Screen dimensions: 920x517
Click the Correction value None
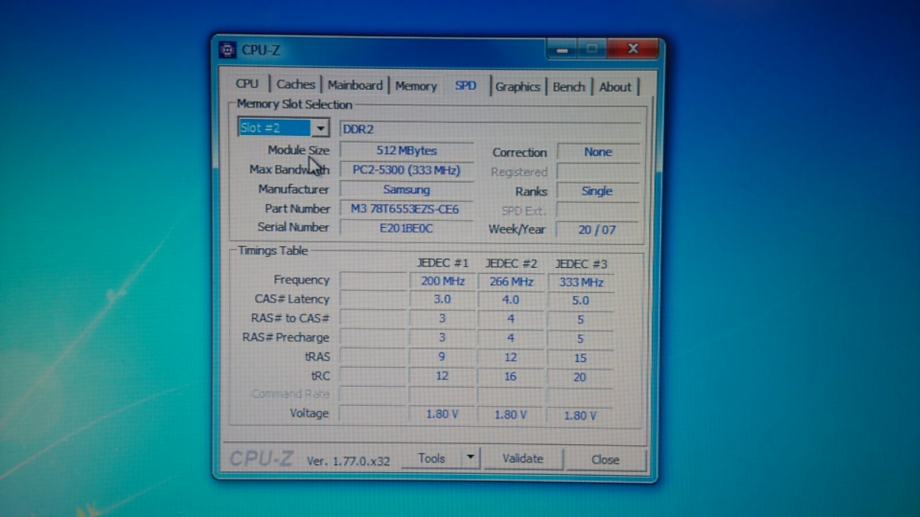[x=598, y=152]
